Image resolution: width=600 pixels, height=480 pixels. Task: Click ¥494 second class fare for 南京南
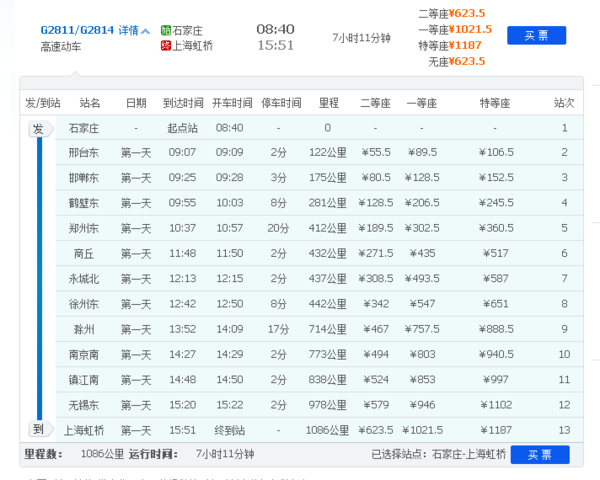pyautogui.click(x=376, y=355)
